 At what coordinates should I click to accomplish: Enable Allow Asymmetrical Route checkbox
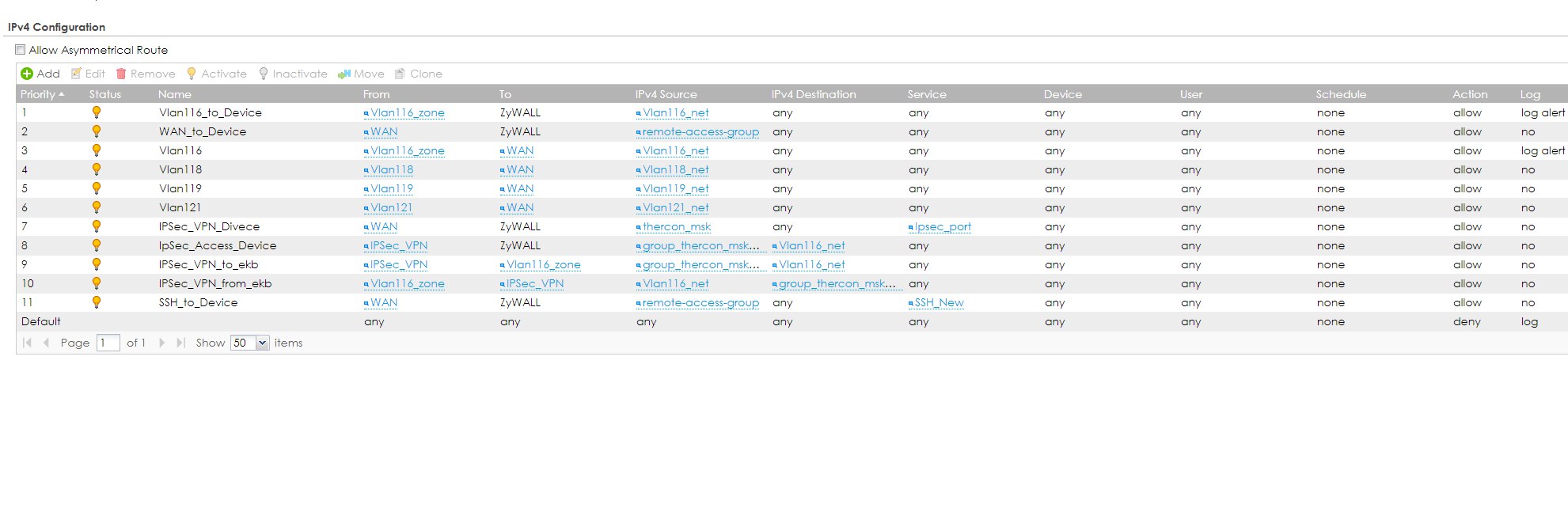(x=21, y=50)
